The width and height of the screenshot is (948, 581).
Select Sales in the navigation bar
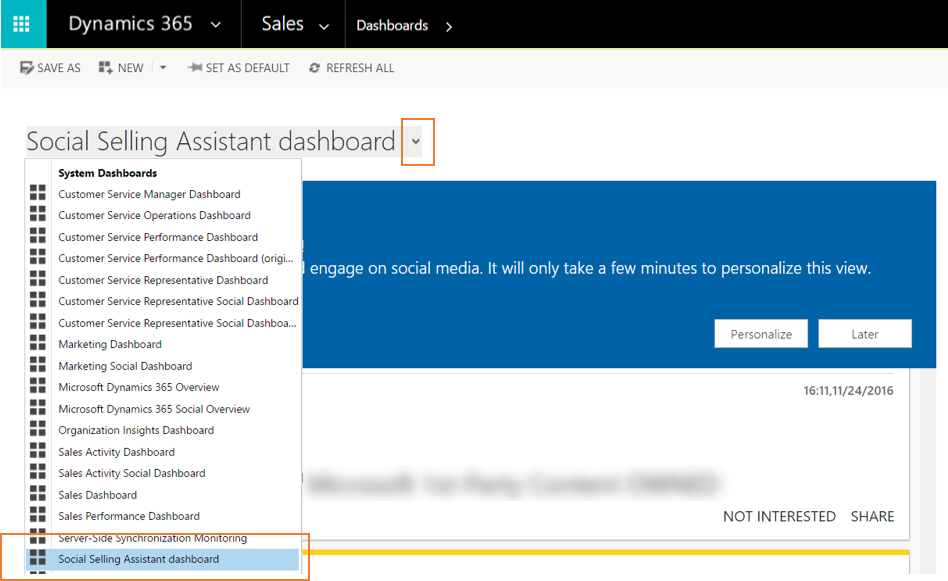click(x=282, y=24)
